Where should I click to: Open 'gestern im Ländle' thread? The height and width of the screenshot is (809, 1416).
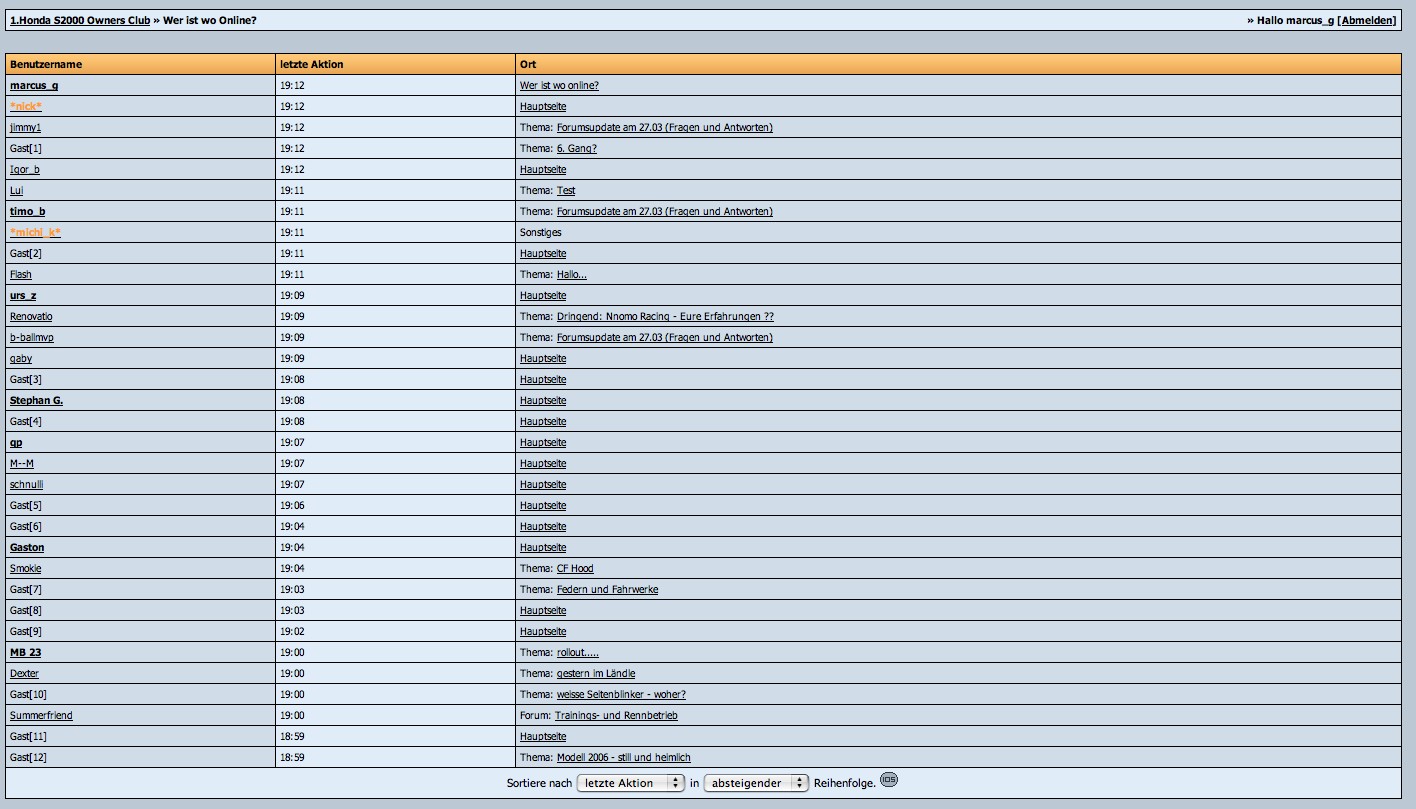595,674
